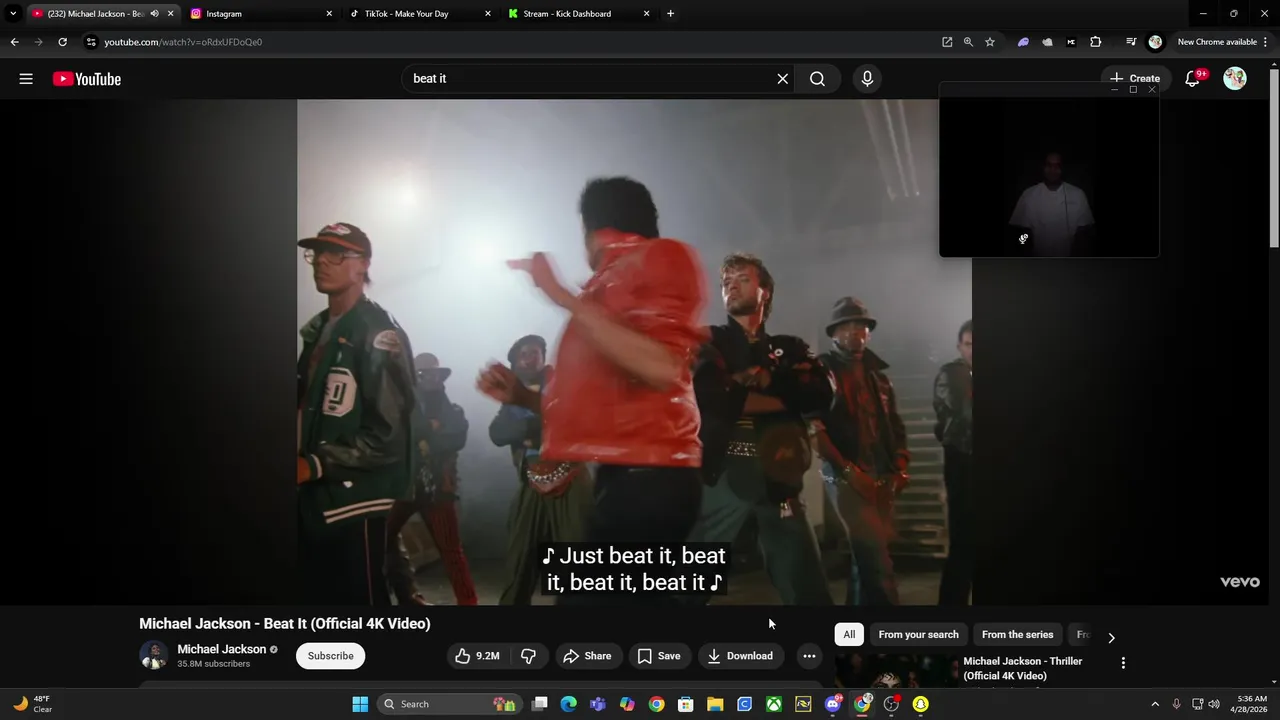
Task: Click the Chrome address bar URL
Action: (x=183, y=42)
